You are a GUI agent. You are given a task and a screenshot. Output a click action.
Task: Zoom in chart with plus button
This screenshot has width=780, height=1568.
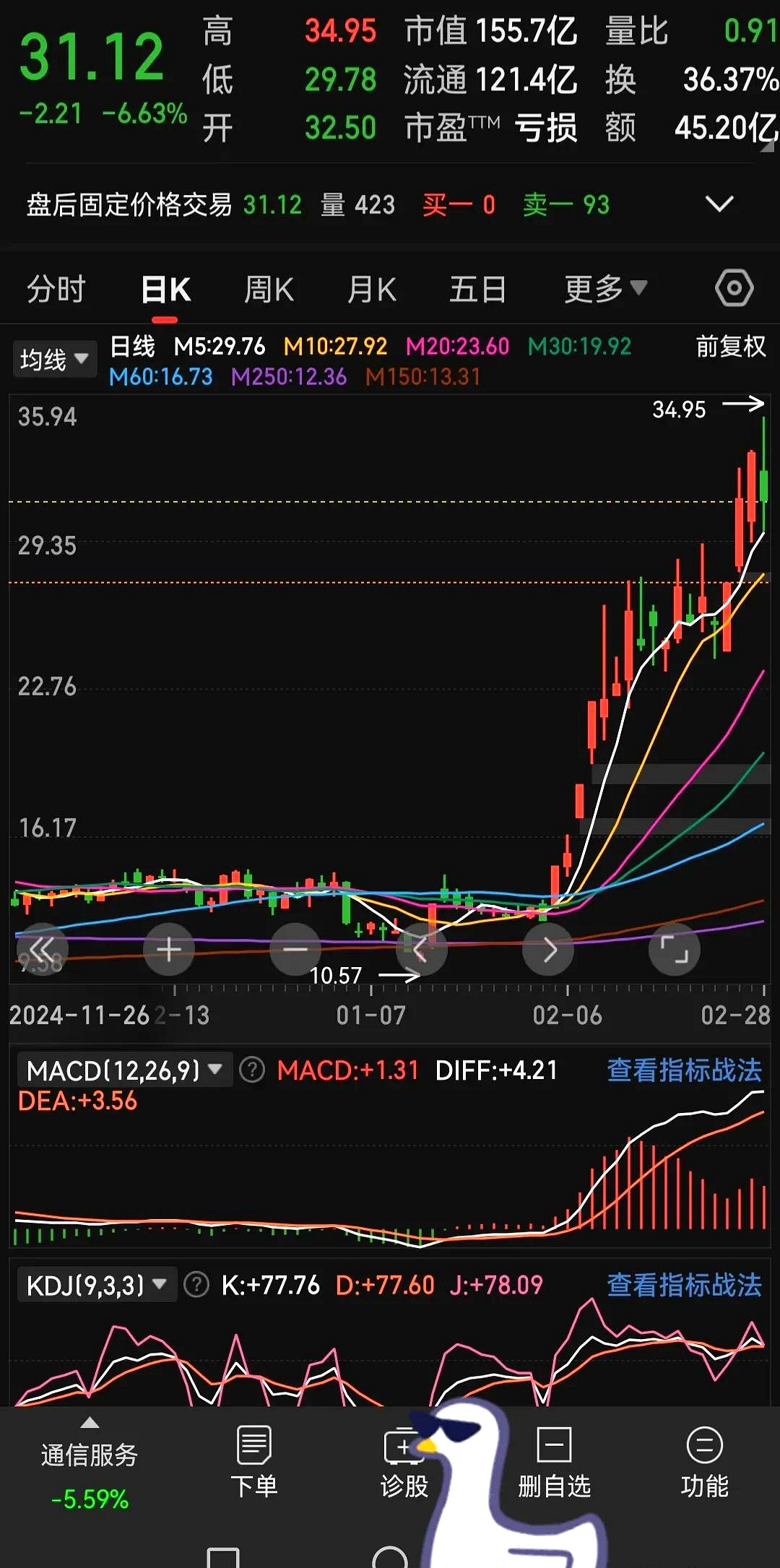point(168,949)
